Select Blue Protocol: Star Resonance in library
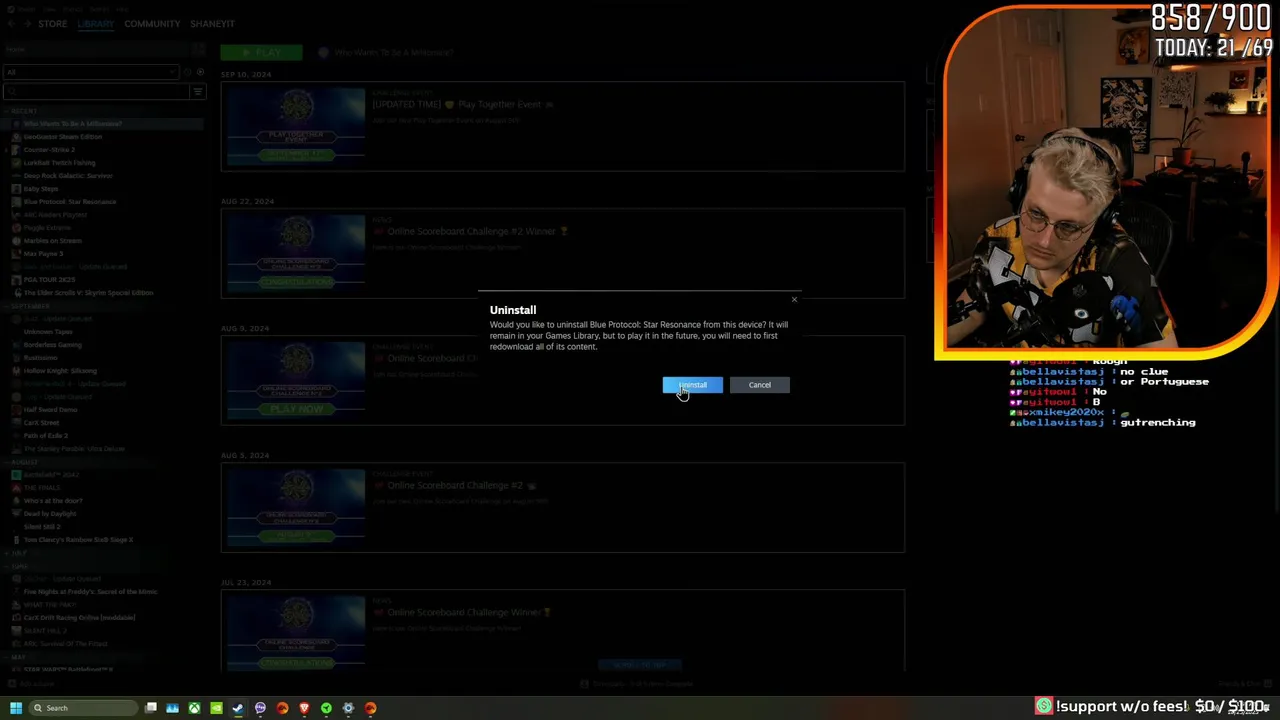Screen dimensions: 1280x720 pos(70,202)
